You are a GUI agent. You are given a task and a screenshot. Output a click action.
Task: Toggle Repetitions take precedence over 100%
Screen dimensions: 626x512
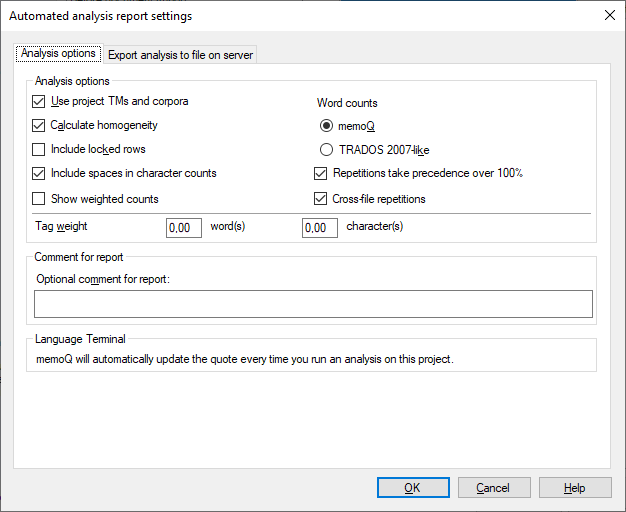coord(321,174)
